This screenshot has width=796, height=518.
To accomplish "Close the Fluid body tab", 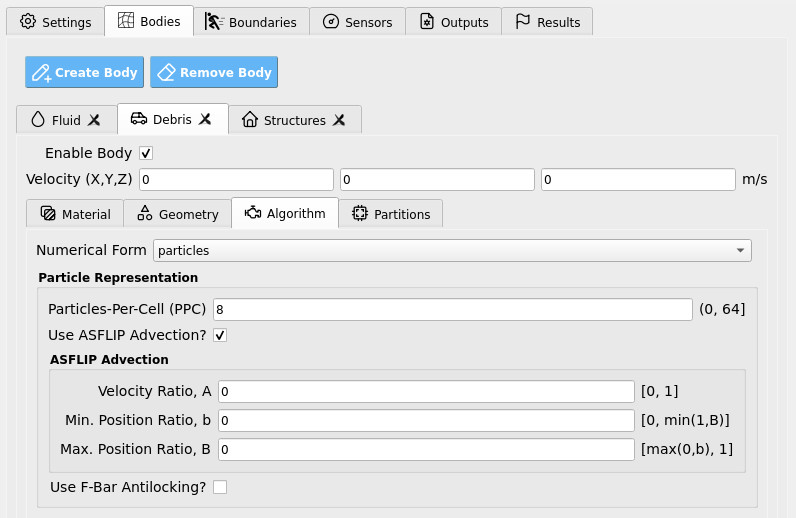I will [94, 120].
